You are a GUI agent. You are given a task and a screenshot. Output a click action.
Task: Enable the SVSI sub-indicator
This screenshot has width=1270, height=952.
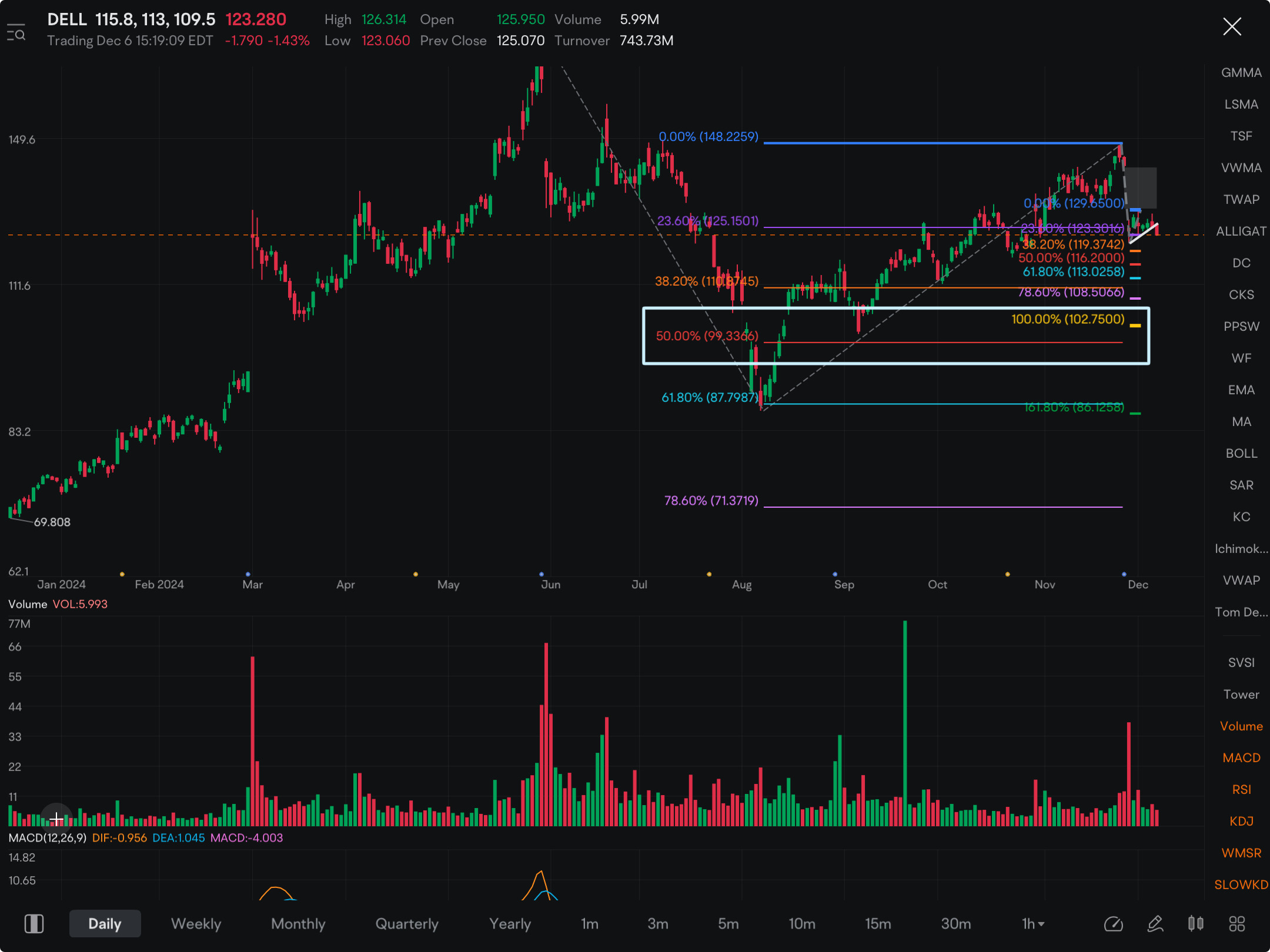click(x=1241, y=663)
